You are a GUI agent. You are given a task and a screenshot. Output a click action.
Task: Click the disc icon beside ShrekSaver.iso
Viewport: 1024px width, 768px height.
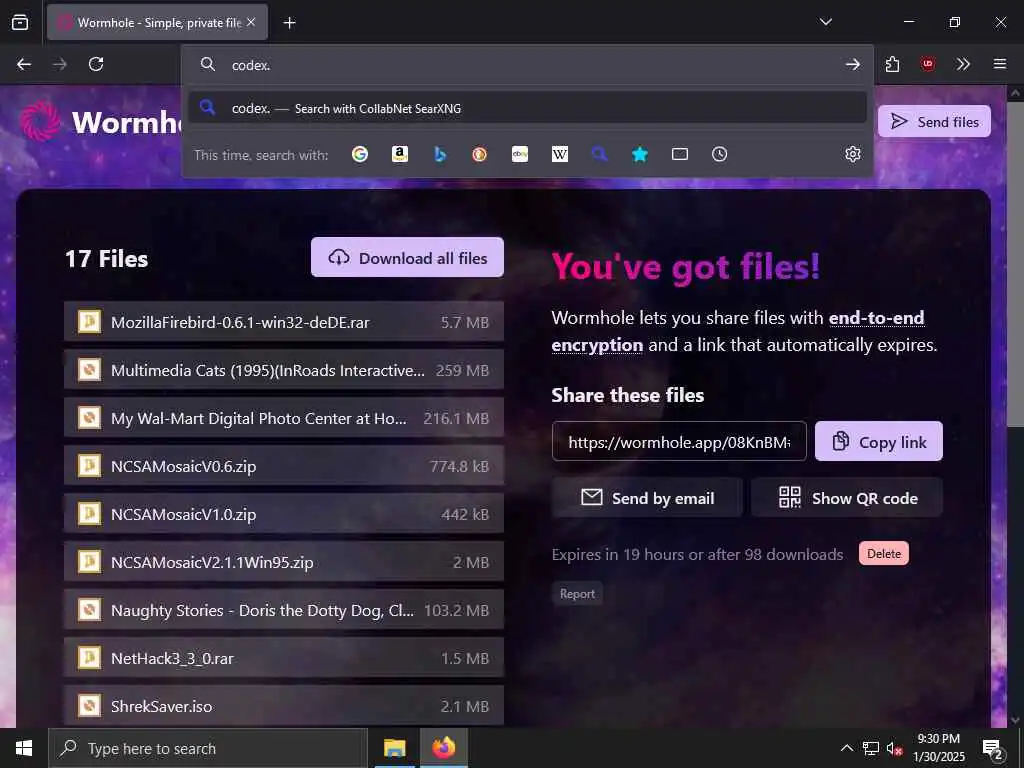pyautogui.click(x=89, y=705)
